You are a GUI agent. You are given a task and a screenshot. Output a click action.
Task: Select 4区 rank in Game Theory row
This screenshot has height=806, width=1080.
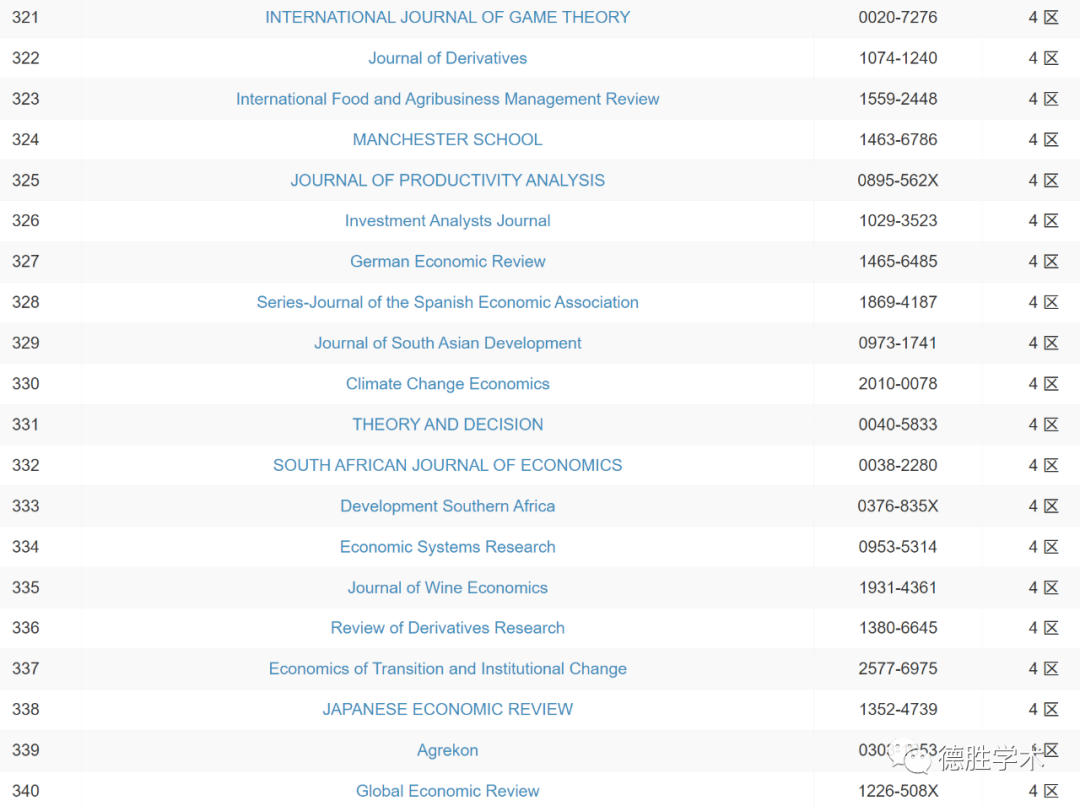tap(1043, 17)
